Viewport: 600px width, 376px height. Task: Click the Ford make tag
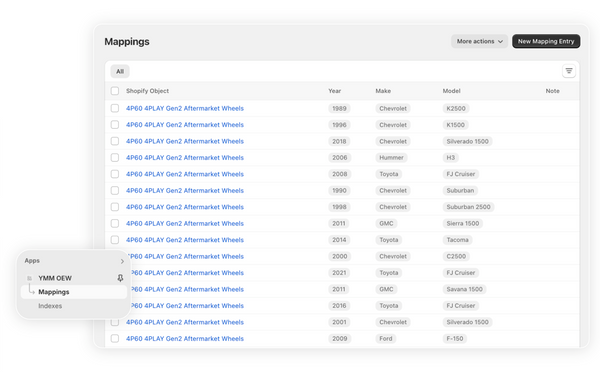click(386, 339)
